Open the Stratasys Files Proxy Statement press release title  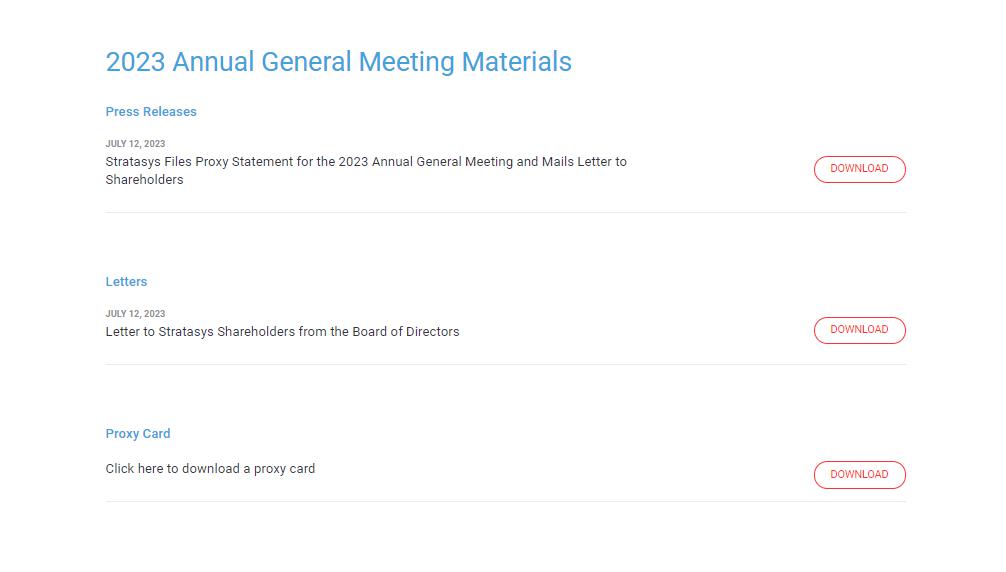(365, 162)
